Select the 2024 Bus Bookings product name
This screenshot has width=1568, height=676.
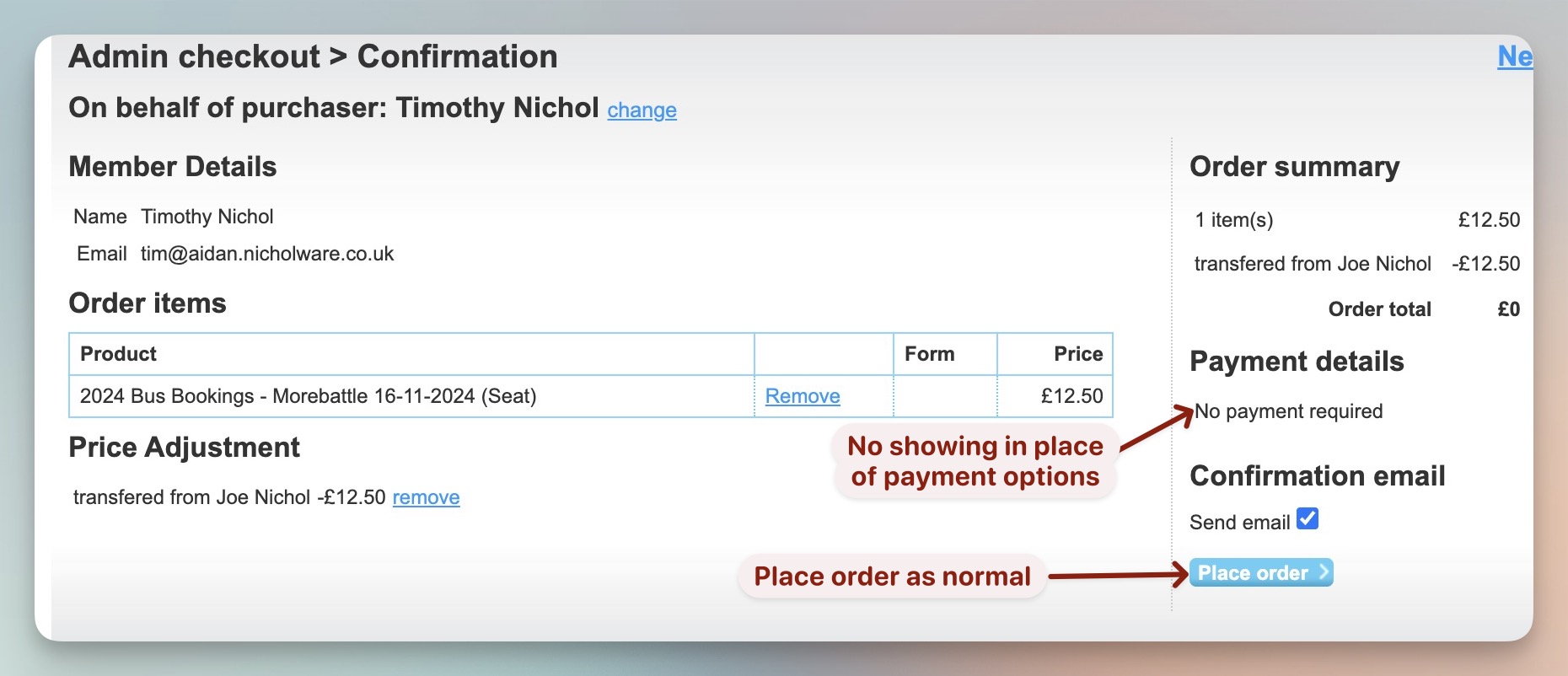click(x=308, y=396)
